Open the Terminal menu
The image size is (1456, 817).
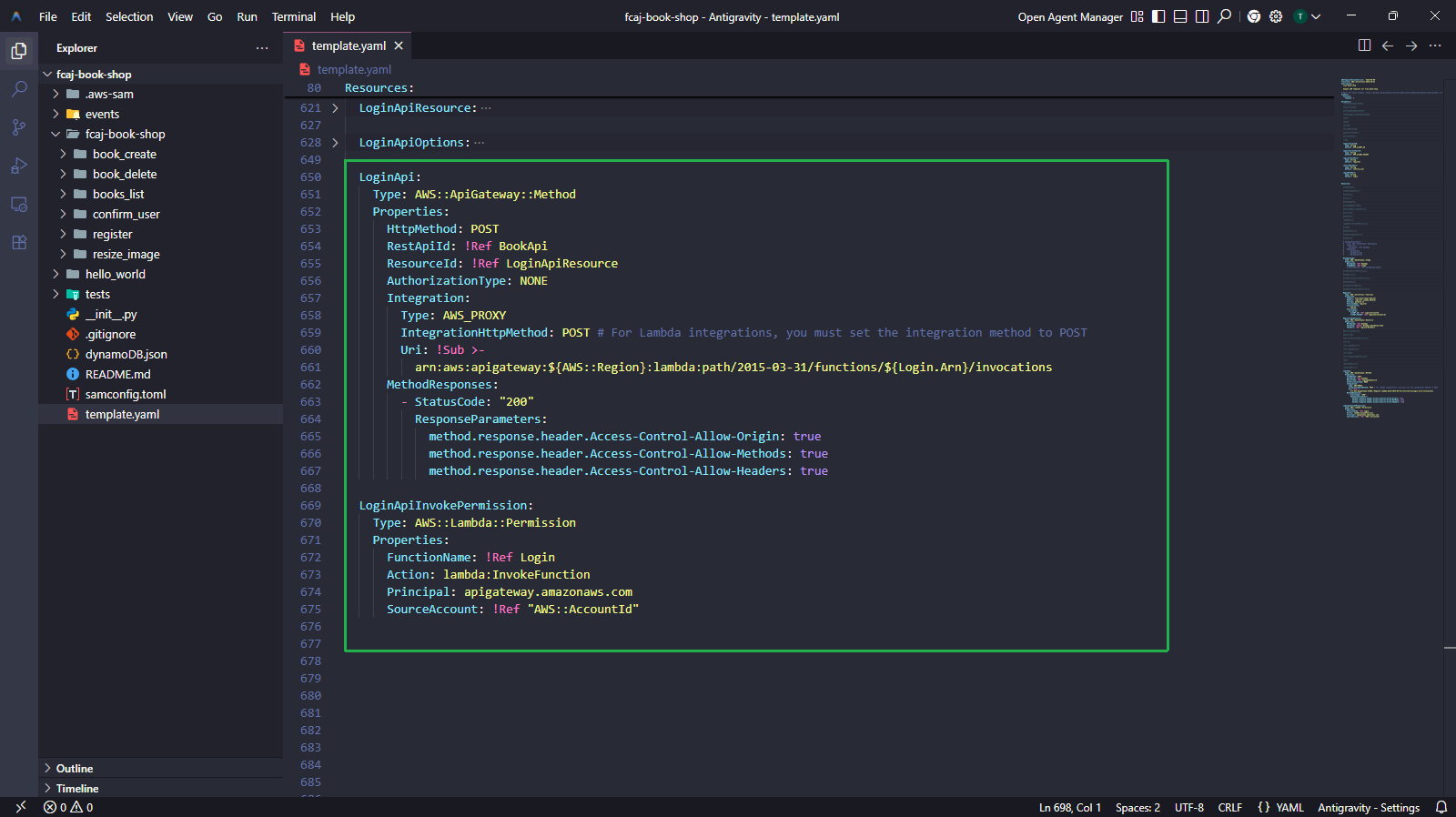tap(294, 16)
